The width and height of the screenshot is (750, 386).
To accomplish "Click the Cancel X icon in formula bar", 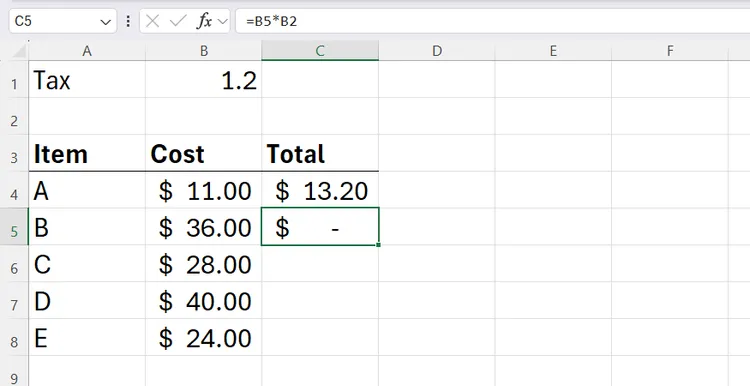I will pyautogui.click(x=152, y=21).
